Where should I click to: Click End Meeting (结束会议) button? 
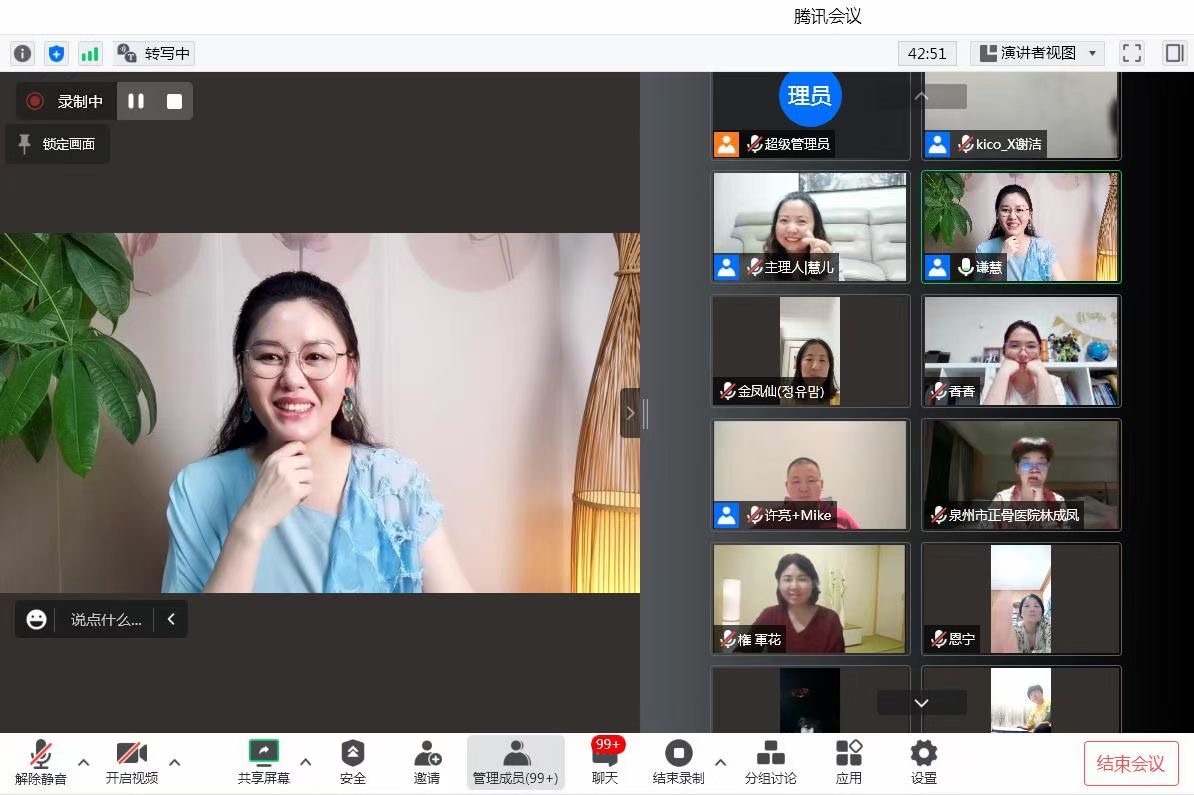[x=1131, y=763]
